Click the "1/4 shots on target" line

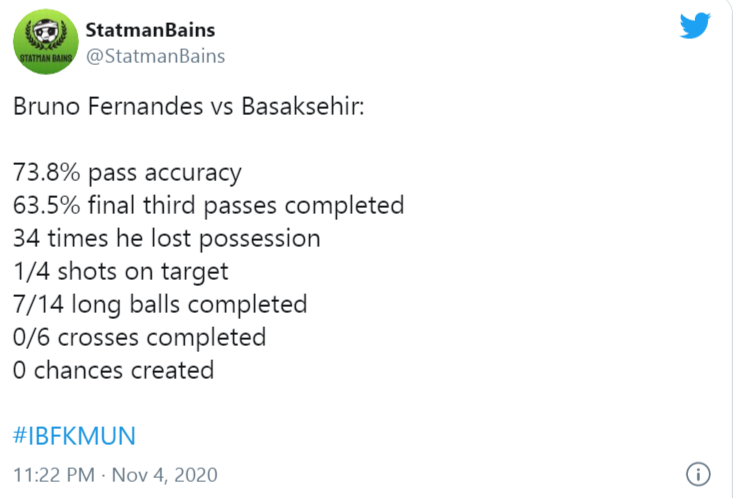[x=121, y=271]
